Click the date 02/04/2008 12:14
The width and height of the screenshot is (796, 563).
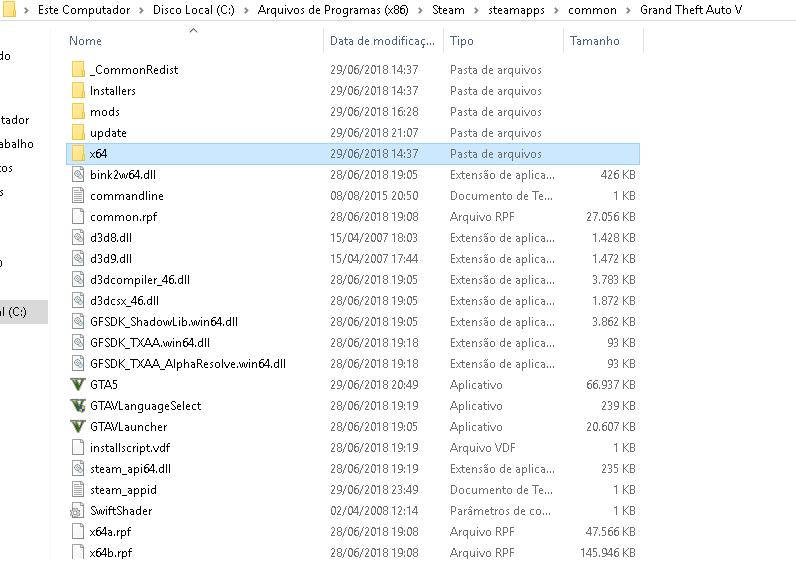point(374,511)
